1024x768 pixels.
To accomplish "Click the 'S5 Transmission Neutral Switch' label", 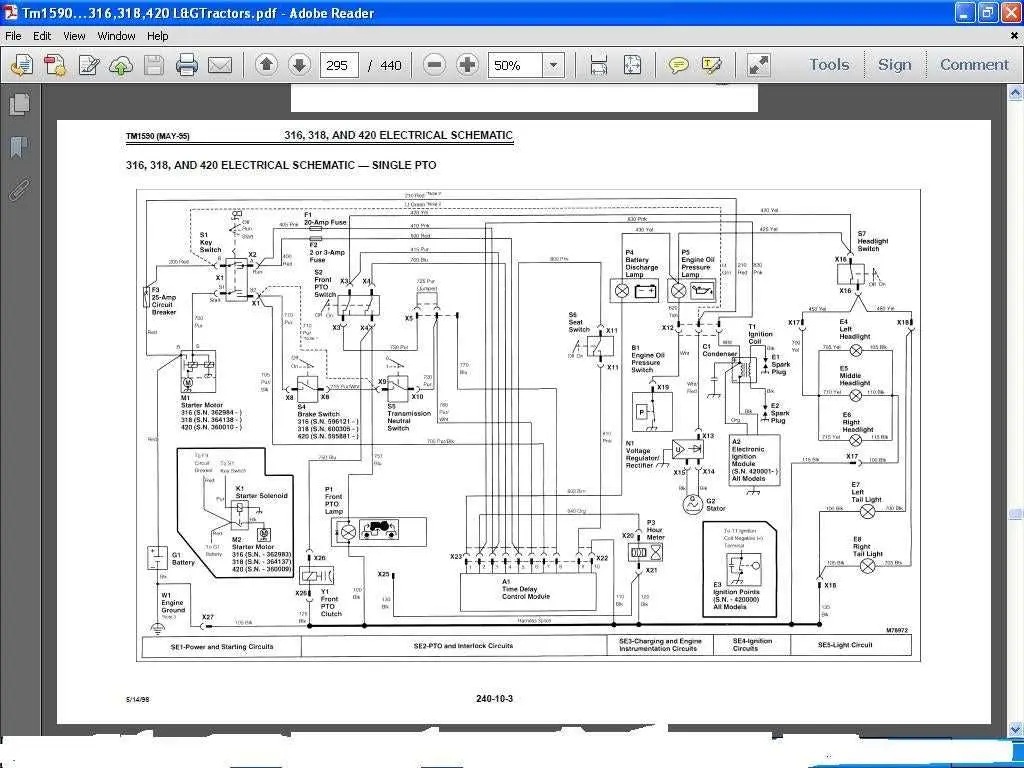I will click(x=409, y=417).
